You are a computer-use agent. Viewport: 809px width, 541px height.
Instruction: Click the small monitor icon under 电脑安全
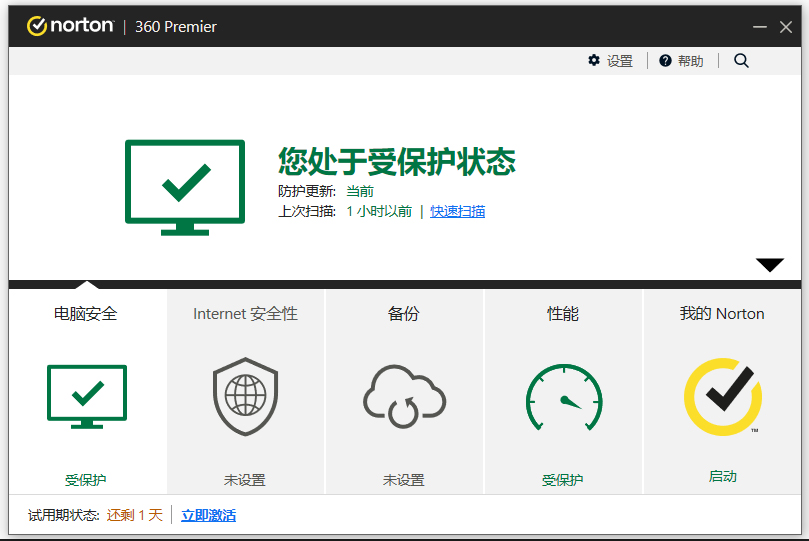click(87, 397)
